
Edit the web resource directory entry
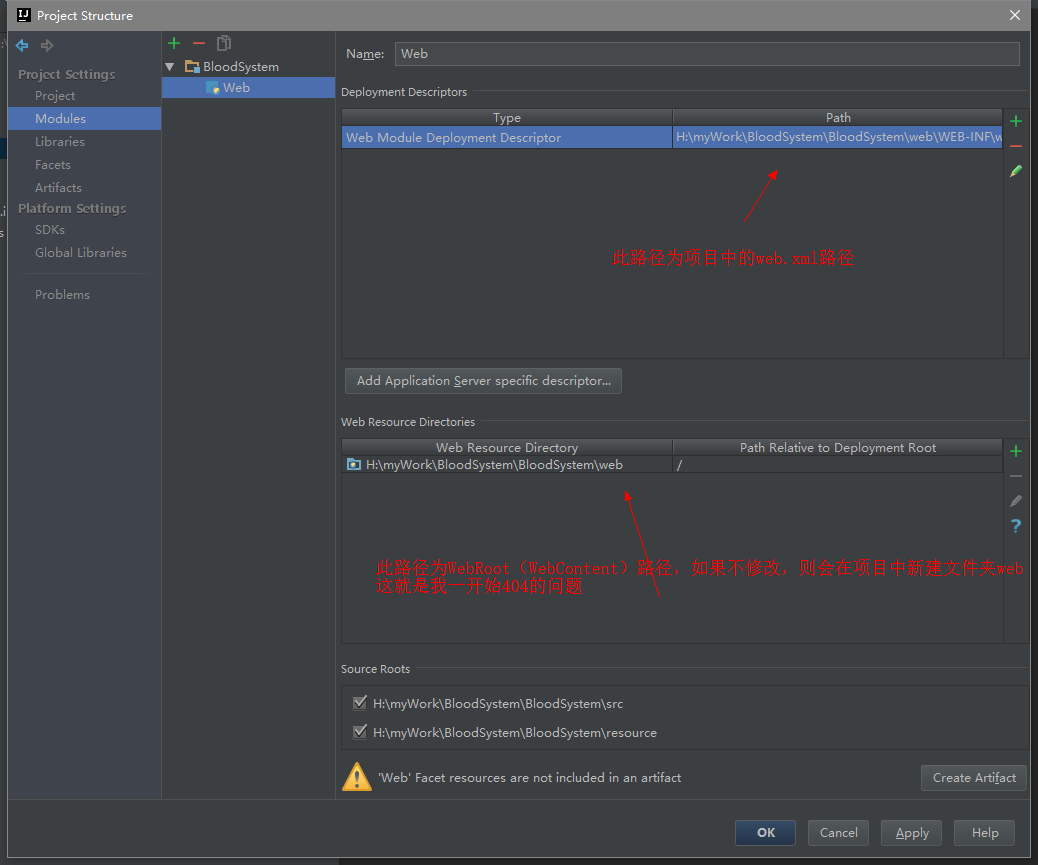(1016, 501)
